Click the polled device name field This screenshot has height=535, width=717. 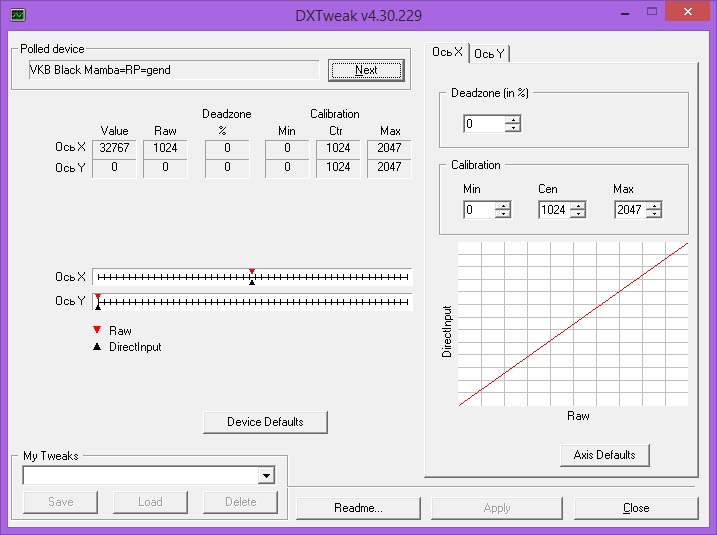[174, 70]
